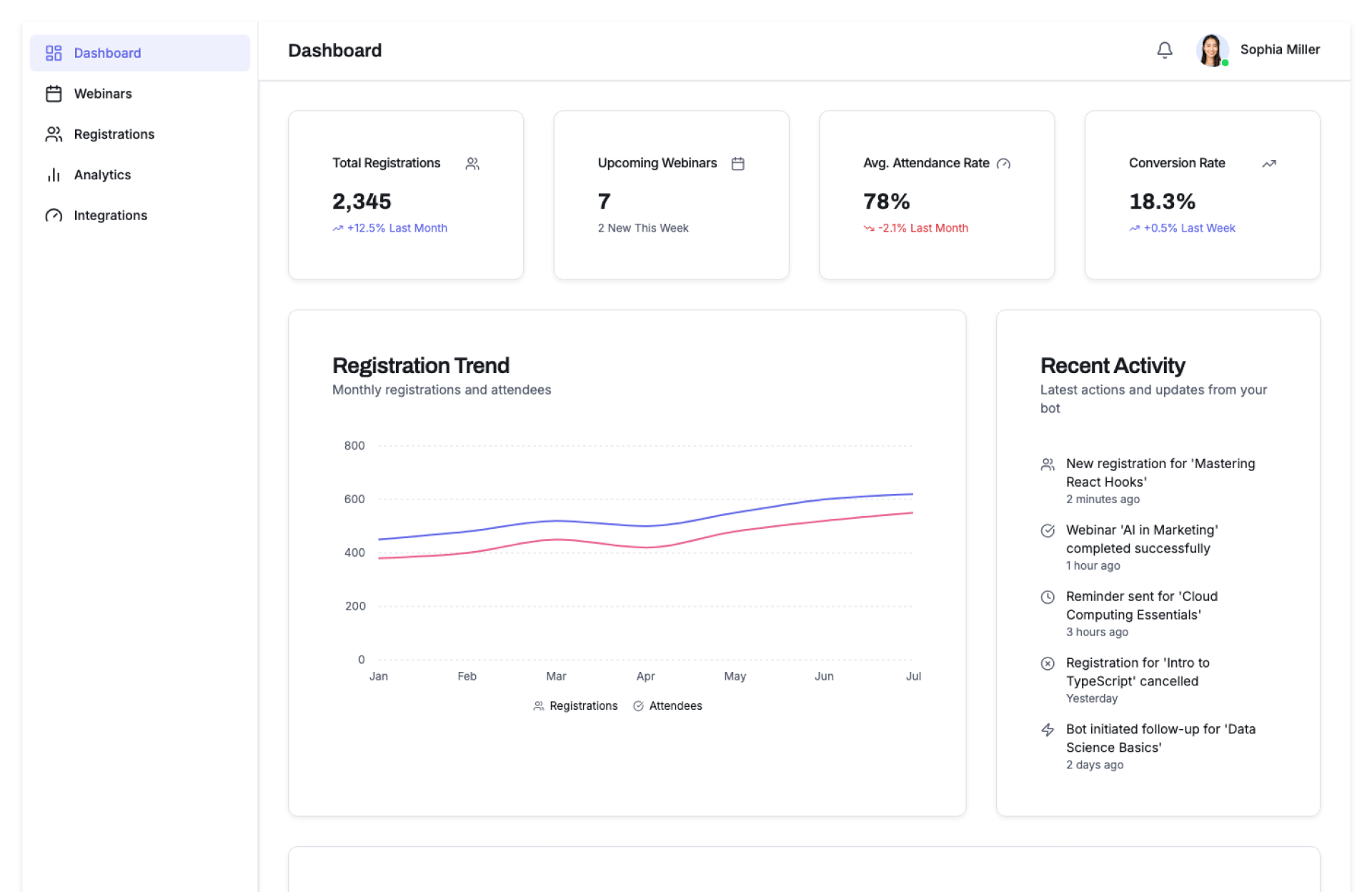Go to the Analytics section
Image resolution: width=1372 pixels, height=892 pixels.
coord(102,175)
